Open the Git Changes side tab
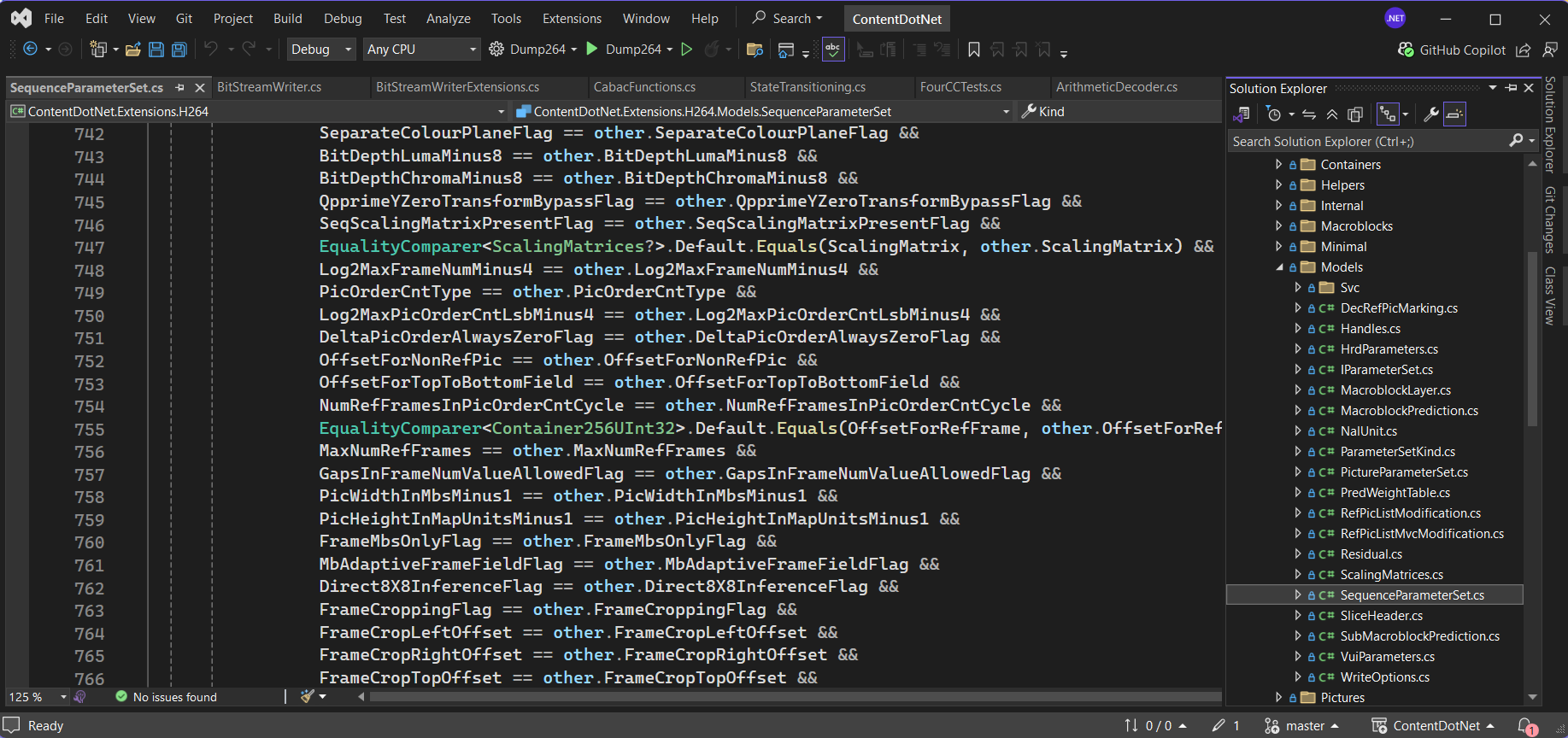 coord(1549,220)
